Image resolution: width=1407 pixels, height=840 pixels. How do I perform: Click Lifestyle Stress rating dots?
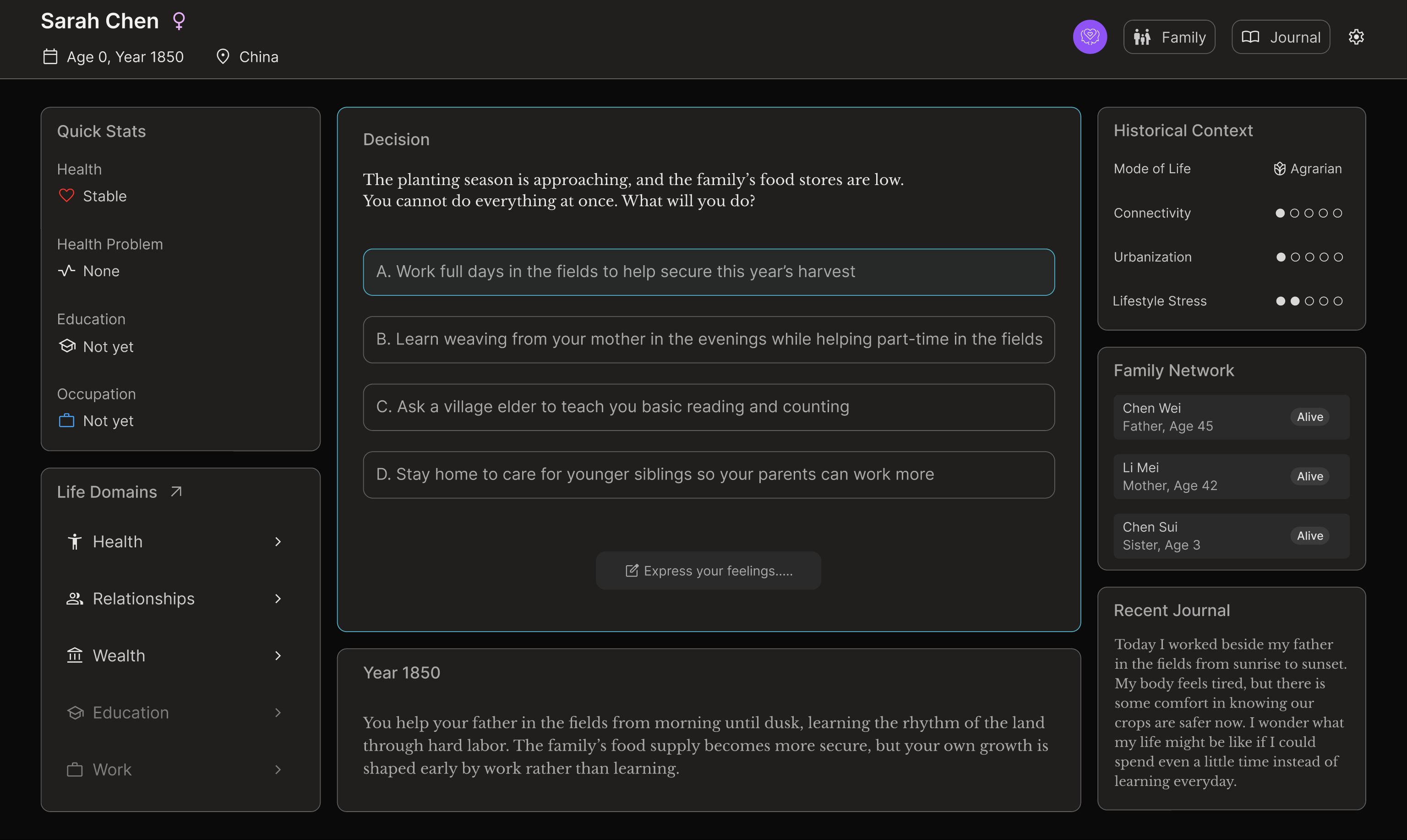[1309, 301]
